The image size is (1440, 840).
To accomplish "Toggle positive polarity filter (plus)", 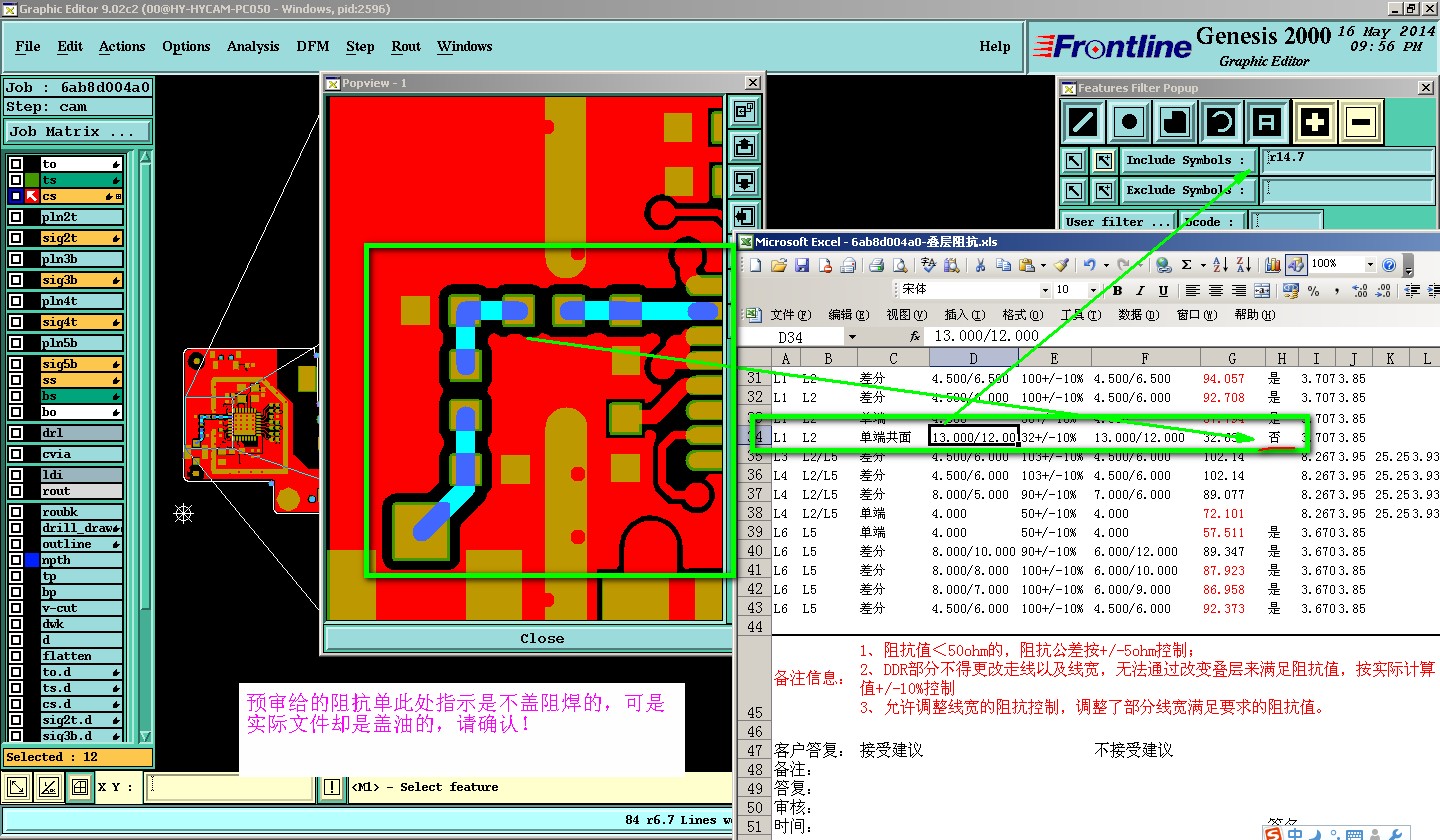I will tap(1315, 122).
